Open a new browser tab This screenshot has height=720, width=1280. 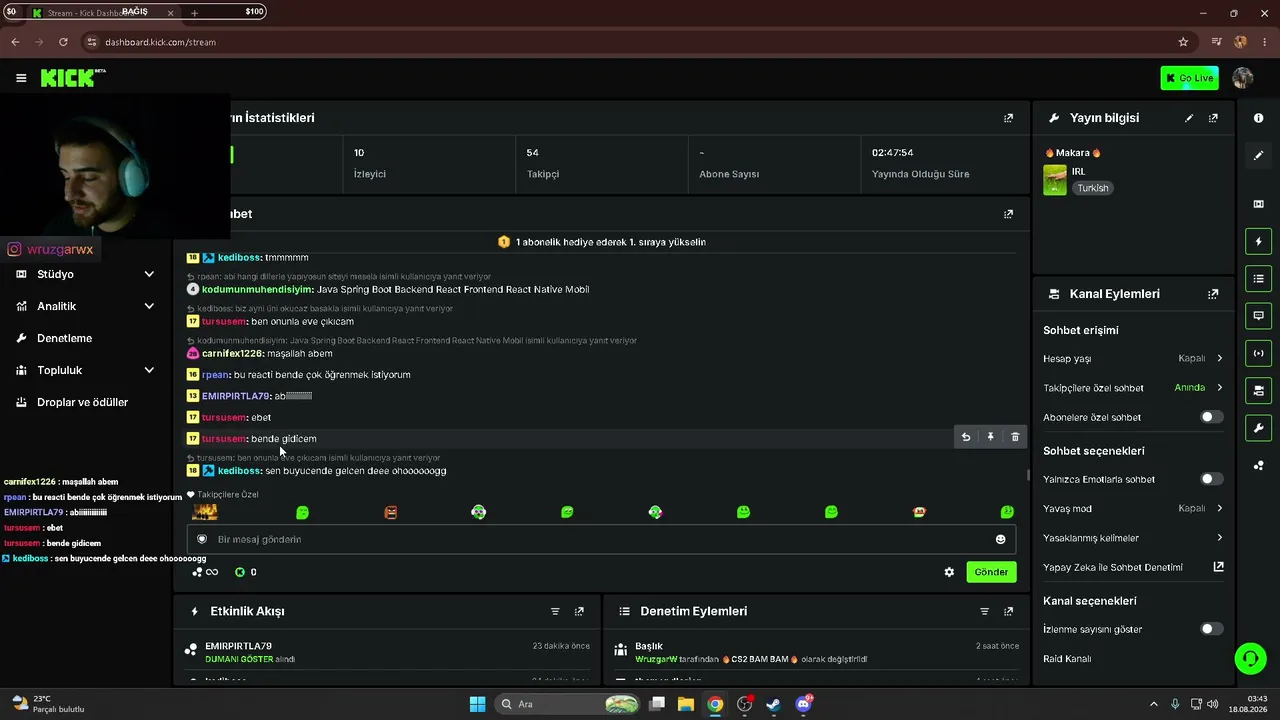point(194,13)
